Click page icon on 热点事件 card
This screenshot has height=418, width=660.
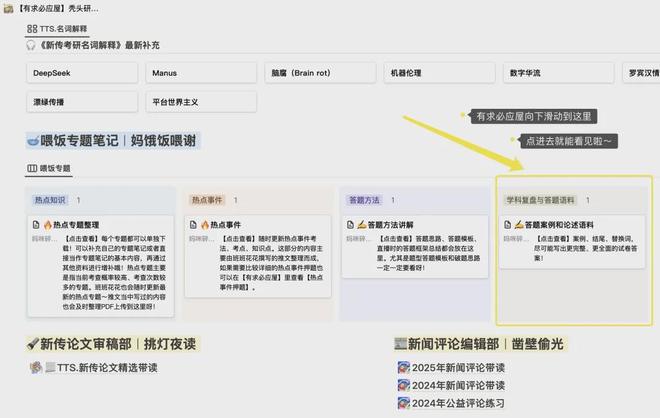click(x=193, y=225)
